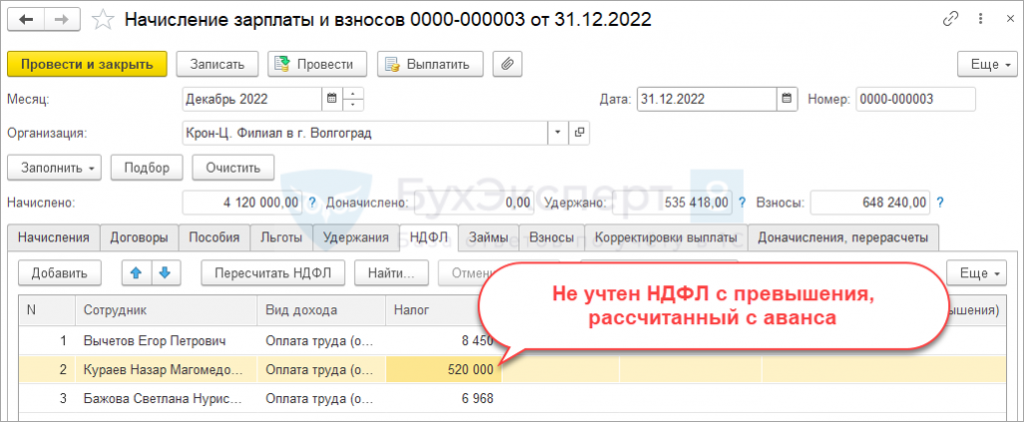
Task: Select row Кураев Назар Магомедо...
Action: coord(512,370)
